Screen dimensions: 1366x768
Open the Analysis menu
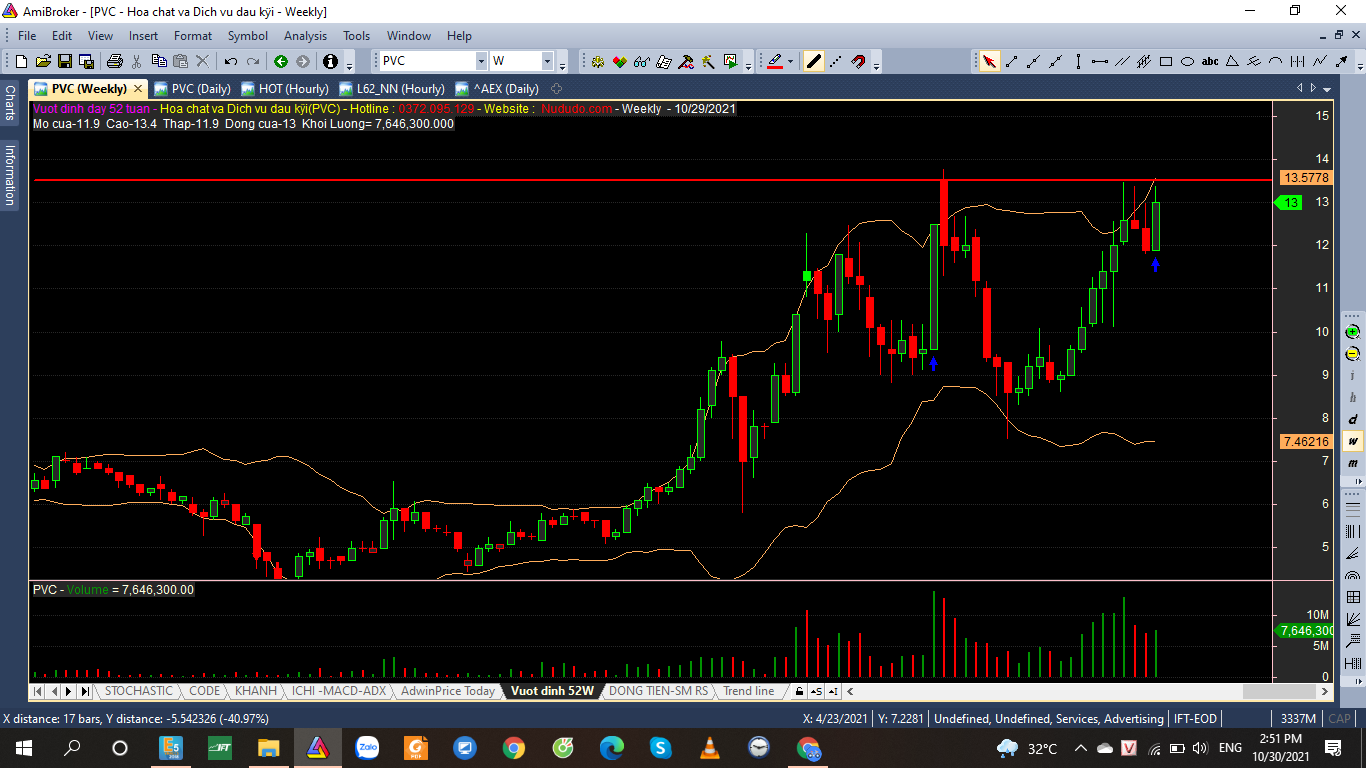coord(305,36)
